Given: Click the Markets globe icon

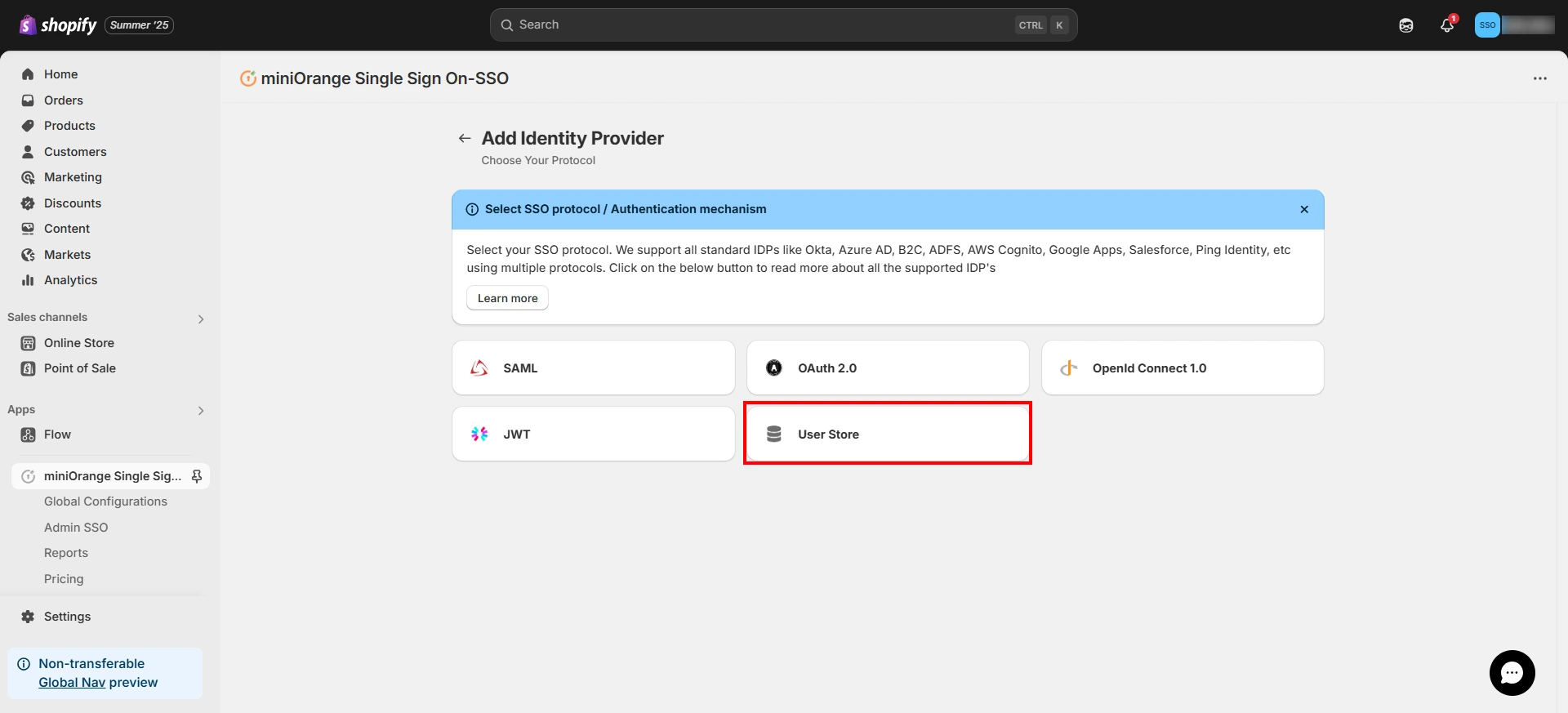Looking at the screenshot, I should (x=28, y=255).
